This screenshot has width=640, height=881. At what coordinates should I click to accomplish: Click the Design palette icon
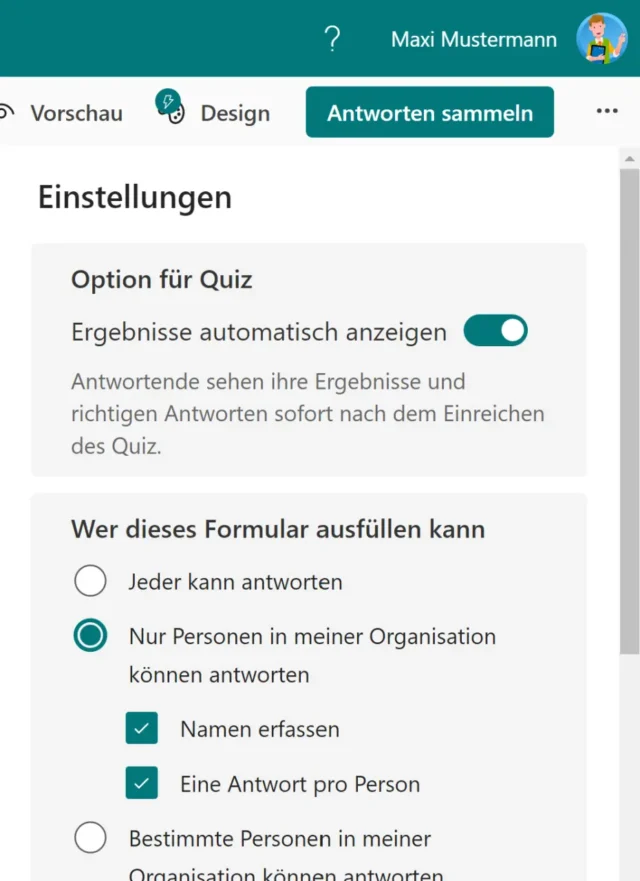170,108
